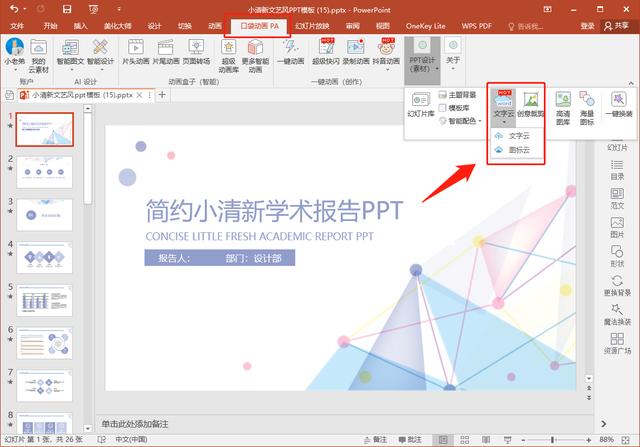Click 模板库 template library
This screenshot has height=447, width=640.
(454, 108)
